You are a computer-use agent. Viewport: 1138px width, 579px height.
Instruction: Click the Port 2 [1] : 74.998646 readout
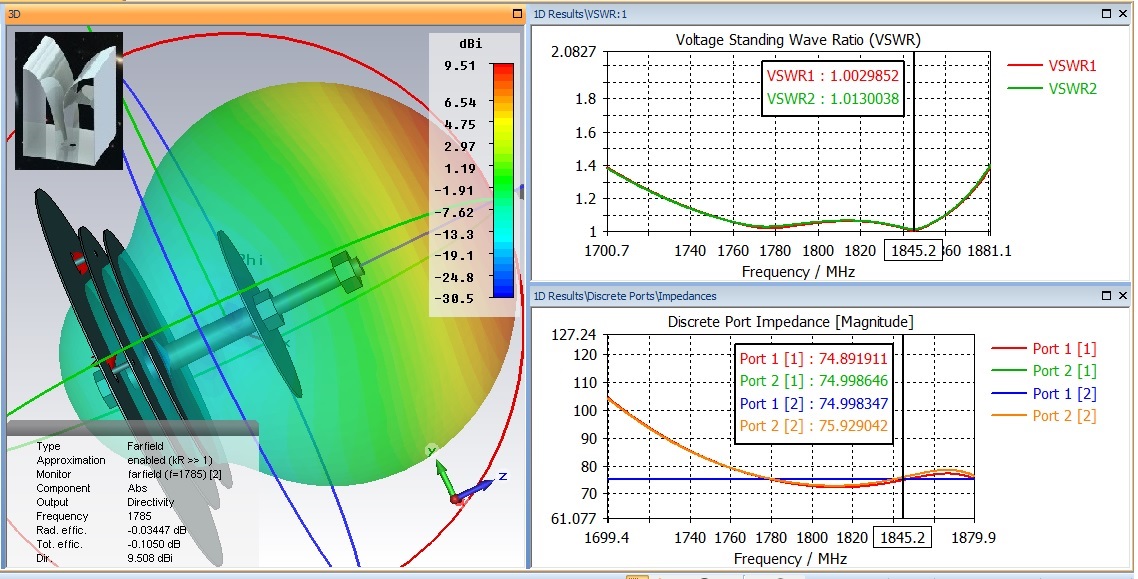814,381
